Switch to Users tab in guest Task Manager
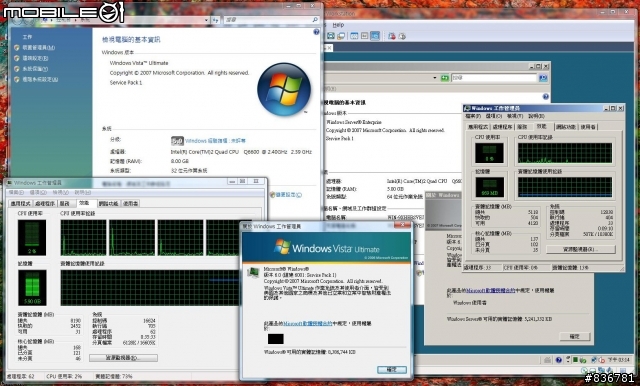This screenshot has height=386, width=640. 588,127
